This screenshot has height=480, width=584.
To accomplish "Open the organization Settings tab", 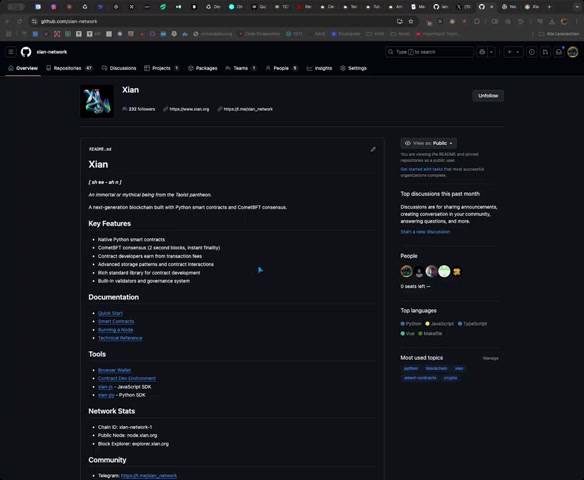I will point(353,68).
